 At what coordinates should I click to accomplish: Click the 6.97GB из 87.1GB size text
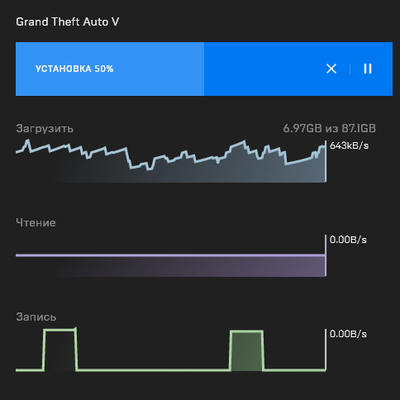click(329, 128)
